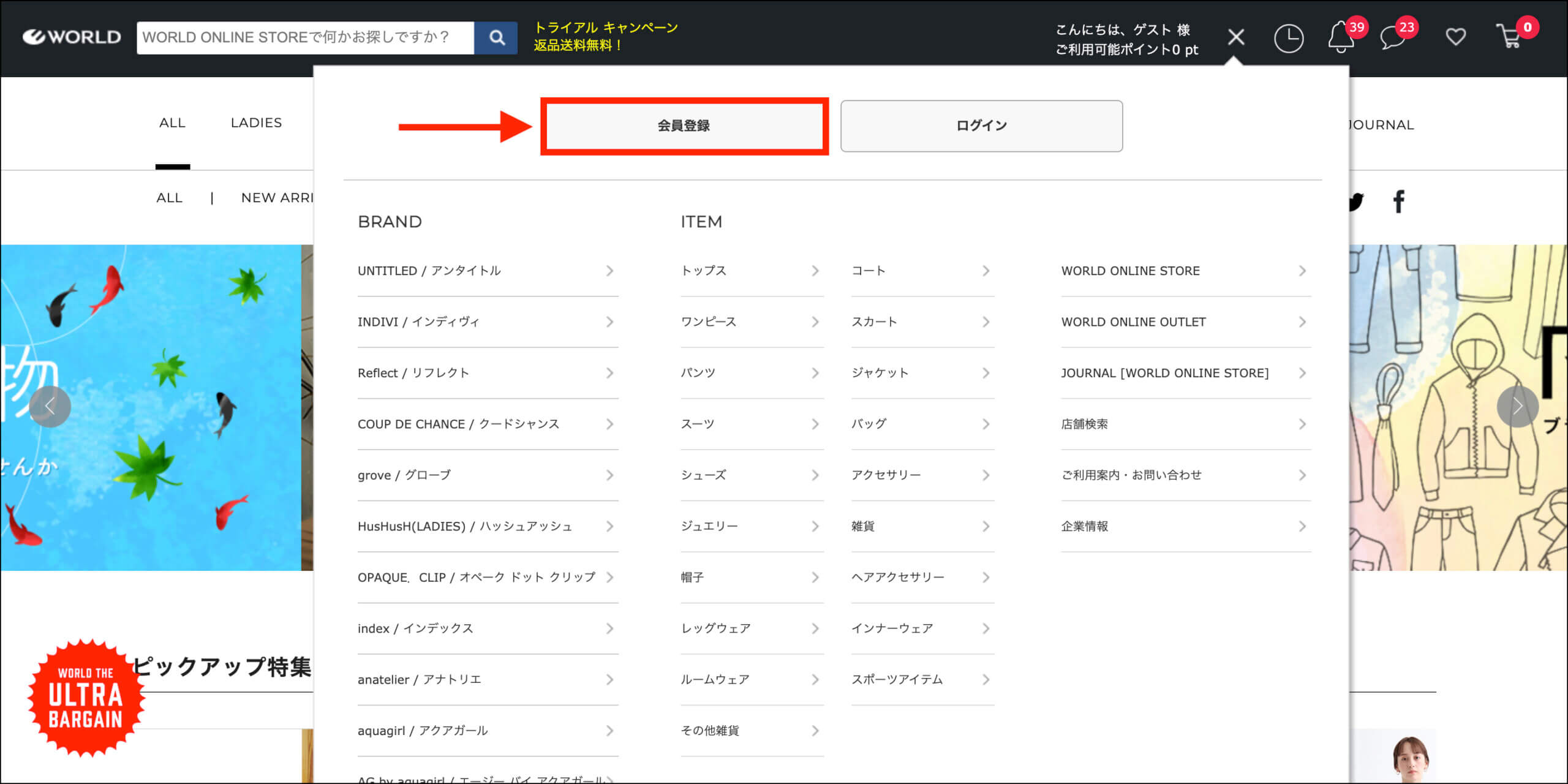Select シューズ item category
Screen dimensions: 1568x784
click(752, 475)
